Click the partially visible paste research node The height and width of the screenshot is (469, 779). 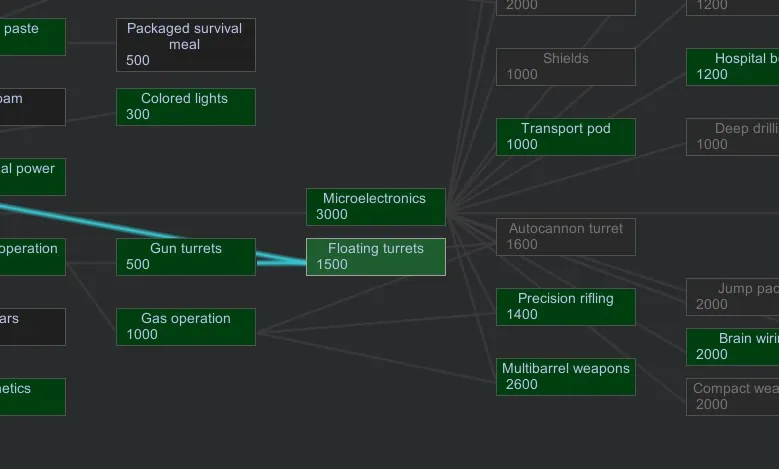(32, 37)
